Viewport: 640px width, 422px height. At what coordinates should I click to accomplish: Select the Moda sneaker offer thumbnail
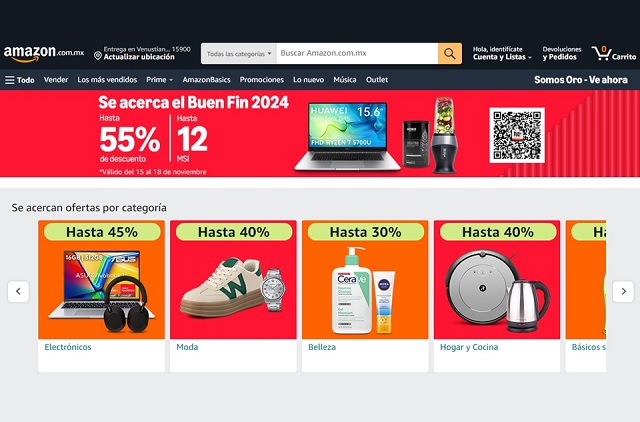(x=233, y=280)
